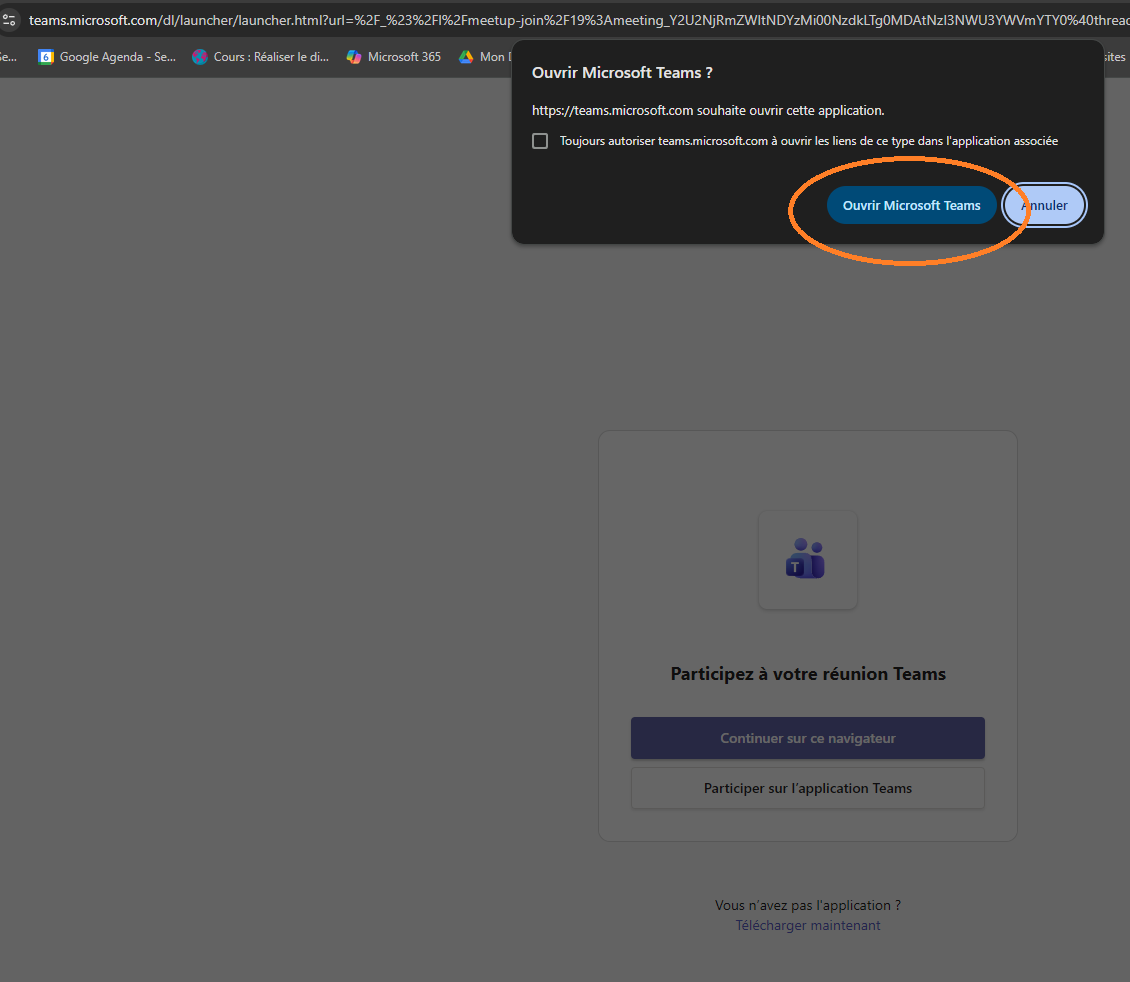Screen dimensions: 1130x982
Task: Click the Ouvrir Microsoft Teams button
Action: 911,205
